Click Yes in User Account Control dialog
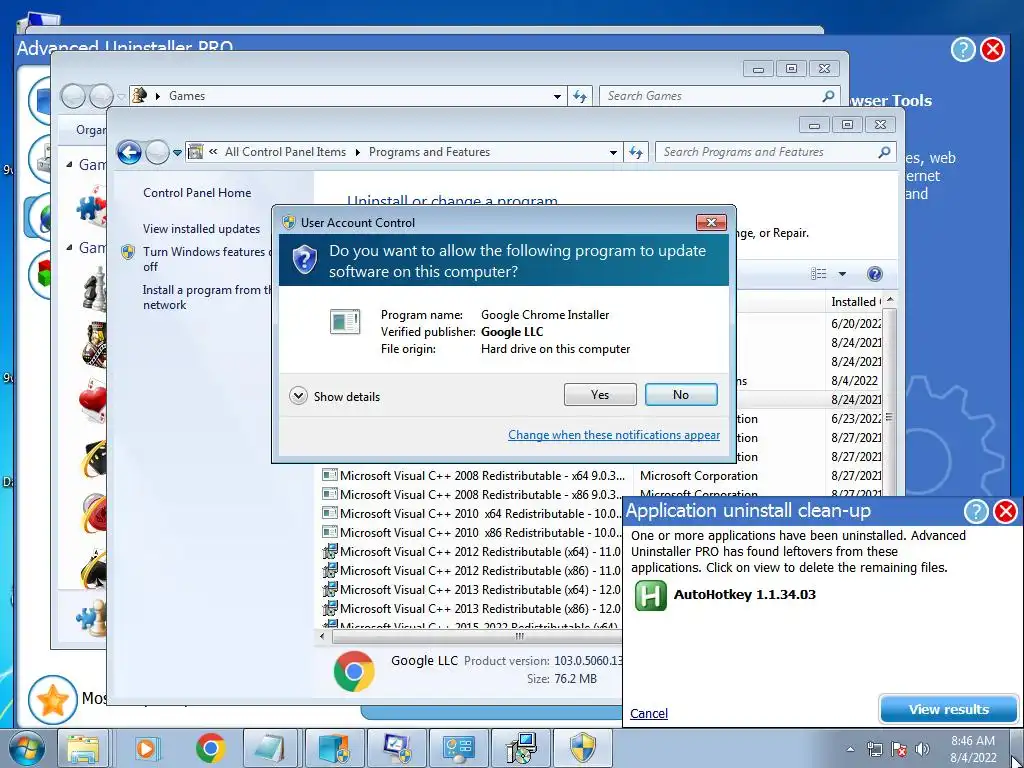The height and width of the screenshot is (768, 1024). pos(600,394)
